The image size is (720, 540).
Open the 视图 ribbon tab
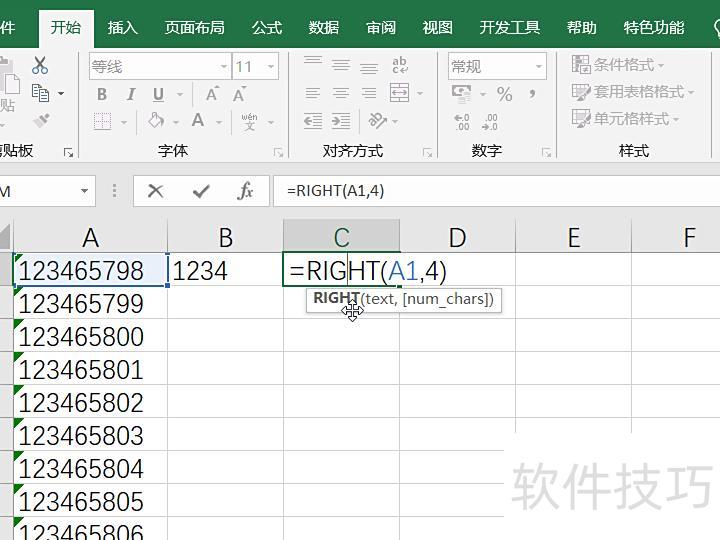(438, 28)
